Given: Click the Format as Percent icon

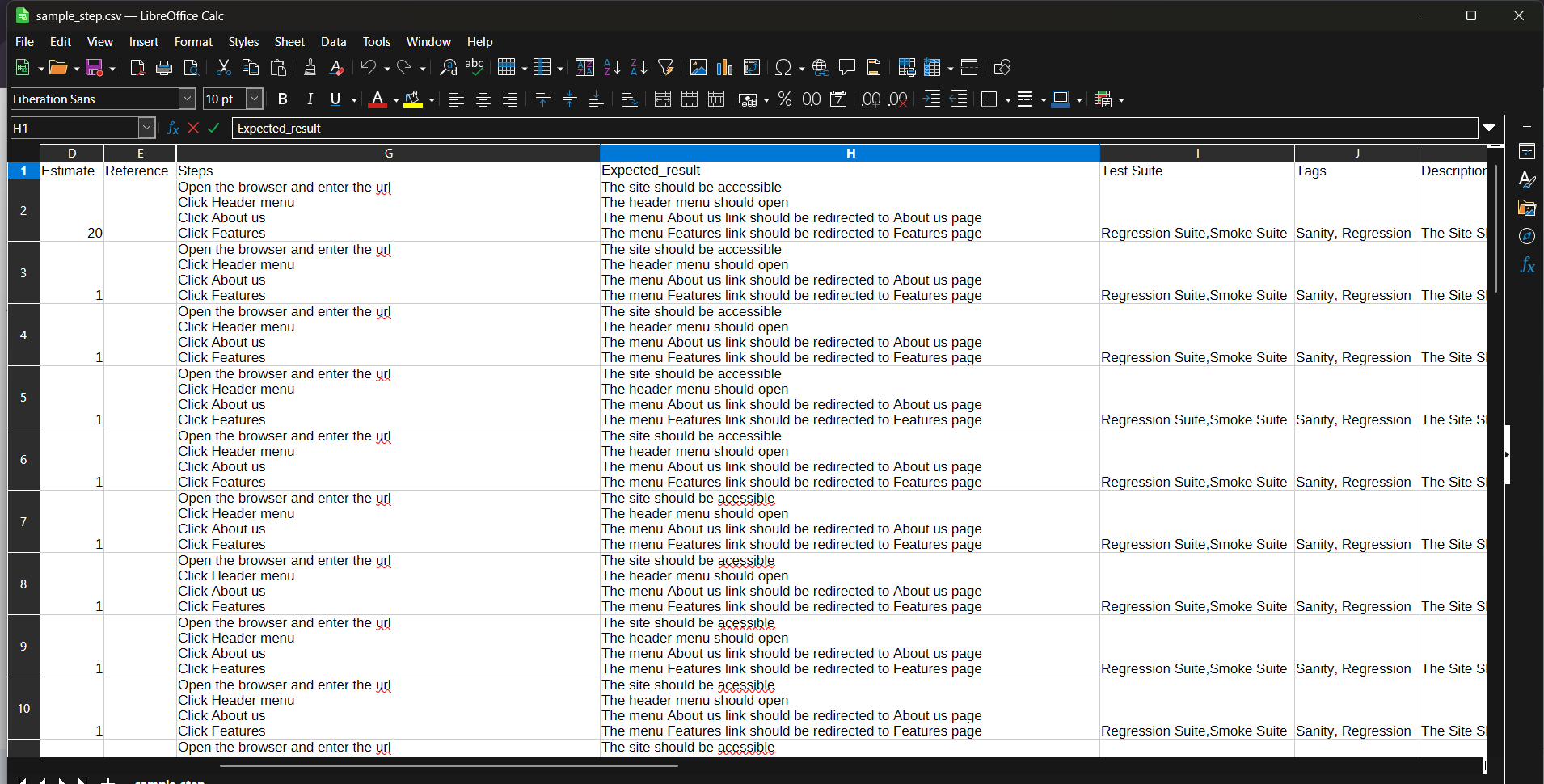Looking at the screenshot, I should 784,99.
